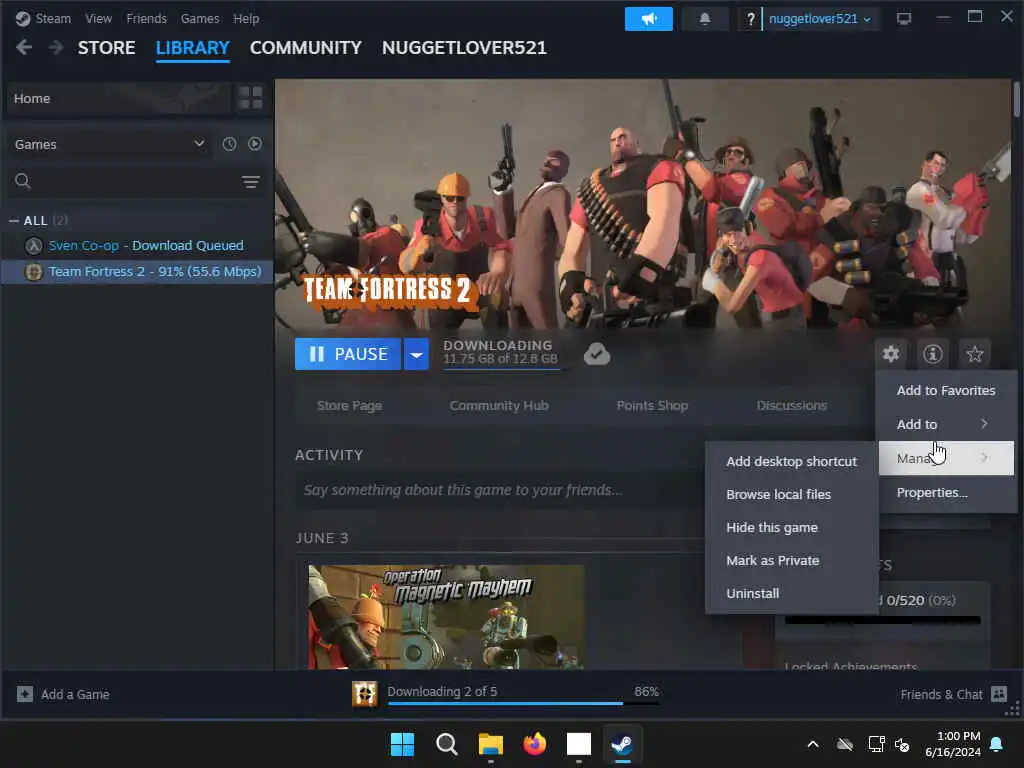
Task: Open the NUGGETLOVER521 profile tab
Action: 464,48
